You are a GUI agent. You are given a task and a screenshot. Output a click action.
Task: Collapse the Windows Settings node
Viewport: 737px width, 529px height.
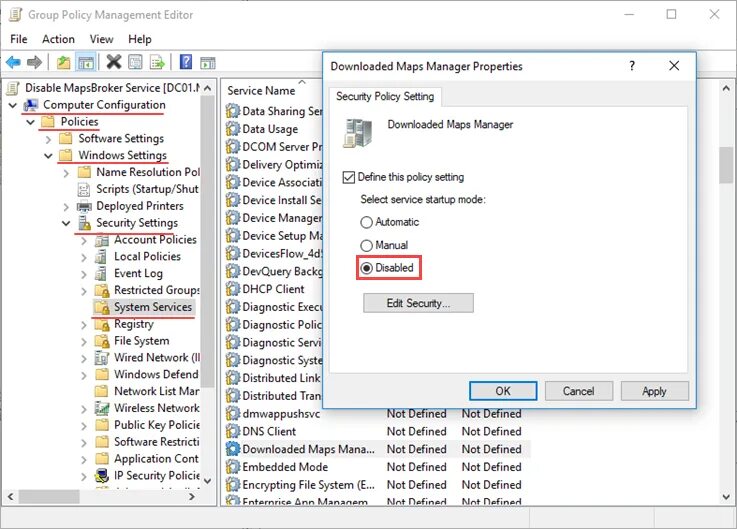tap(48, 156)
